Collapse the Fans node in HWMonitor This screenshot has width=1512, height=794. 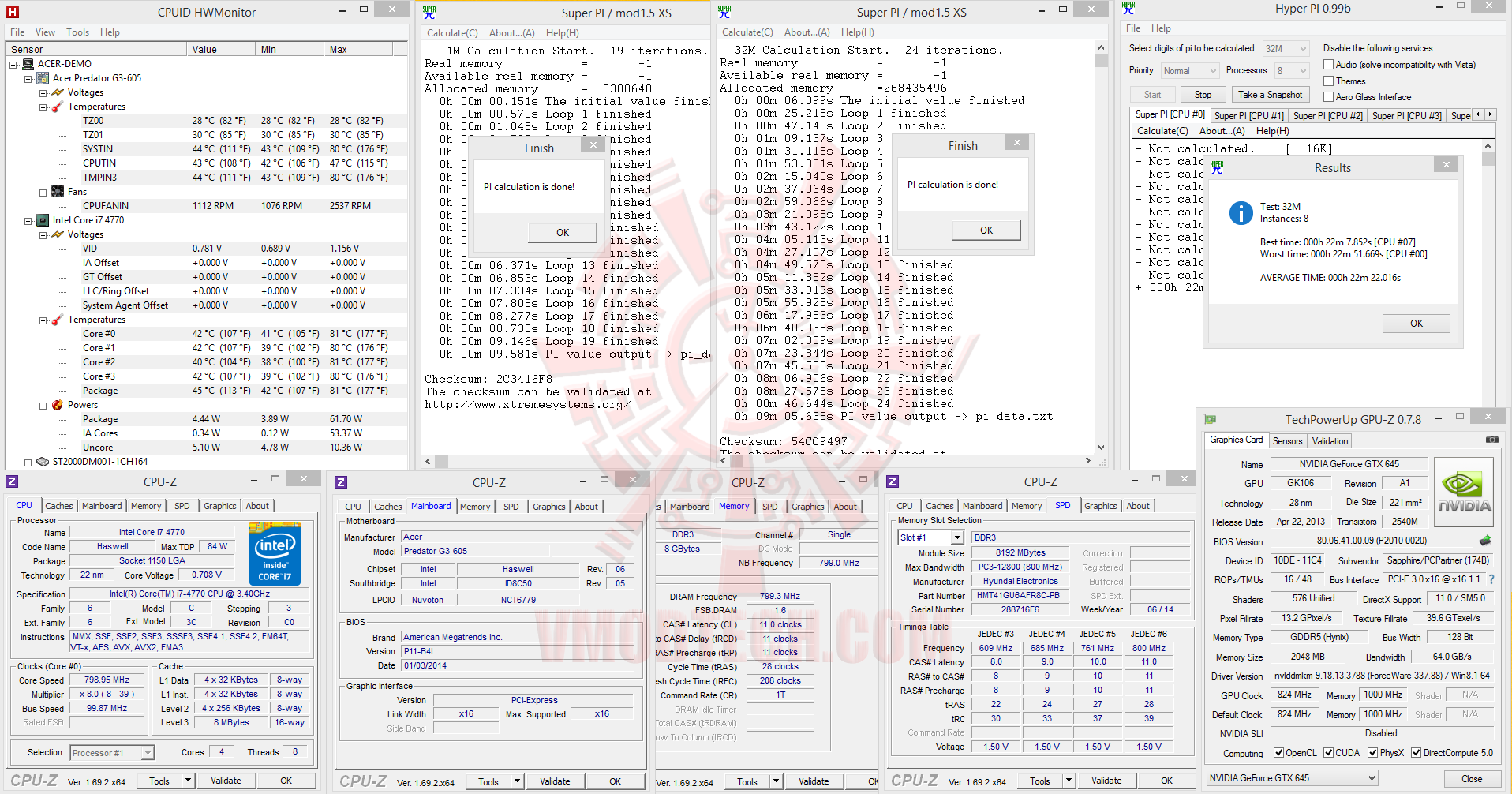click(x=43, y=192)
